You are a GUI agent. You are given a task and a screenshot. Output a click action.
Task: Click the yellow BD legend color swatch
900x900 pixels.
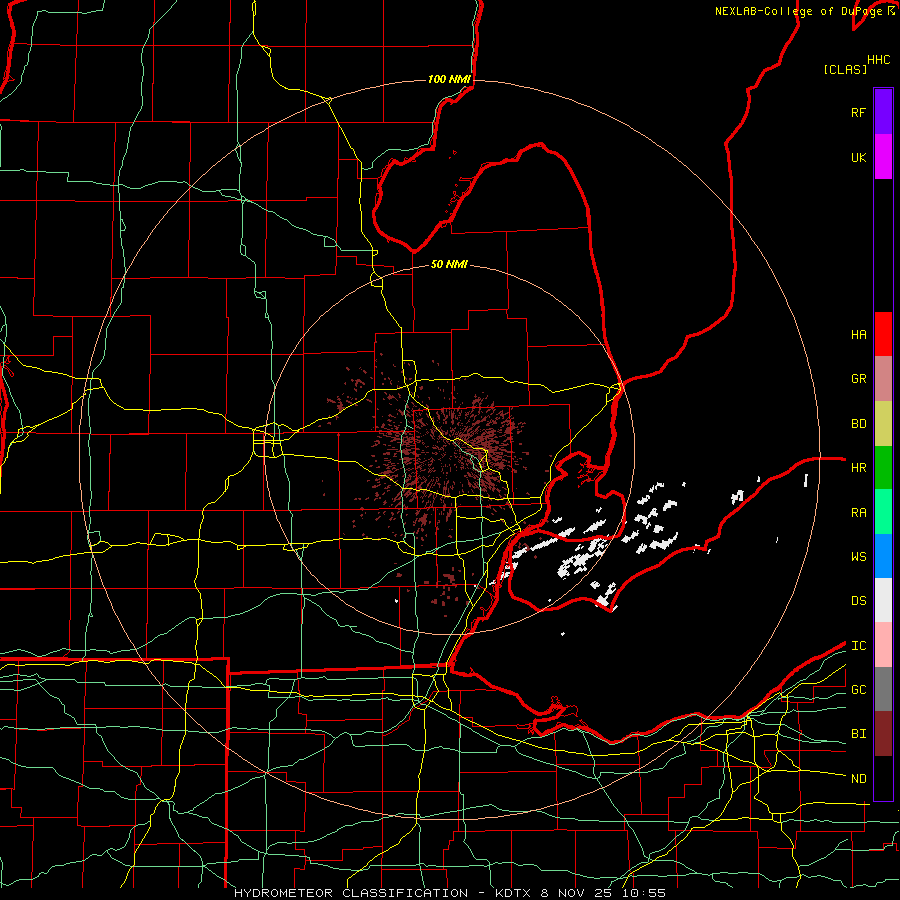point(883,424)
